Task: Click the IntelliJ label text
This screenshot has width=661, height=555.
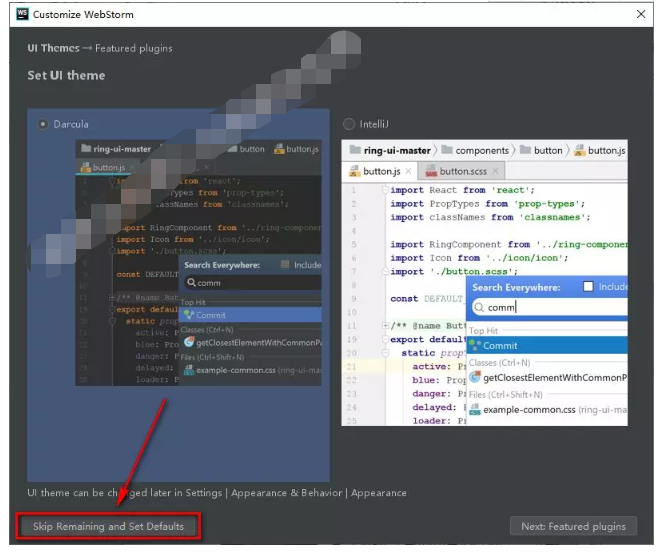Action: (x=373, y=124)
